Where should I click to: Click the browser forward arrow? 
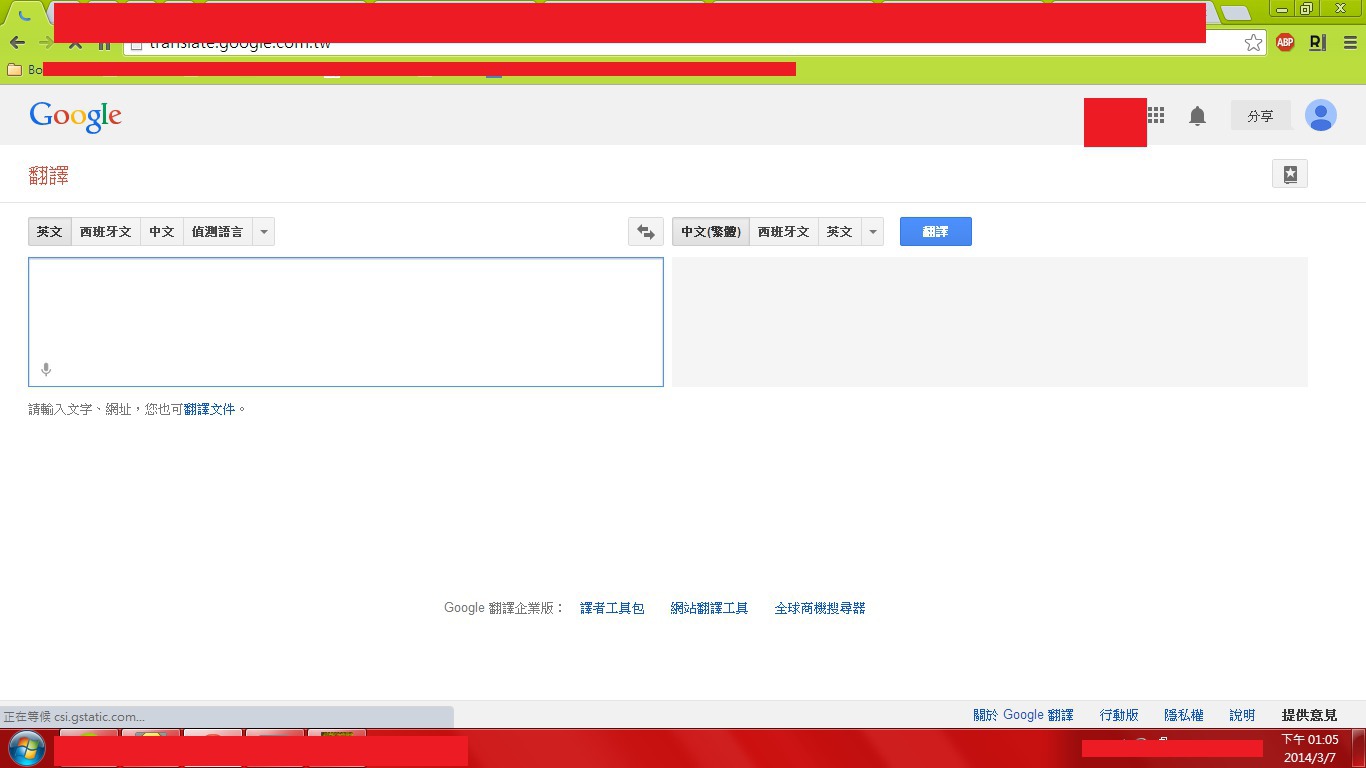45,43
